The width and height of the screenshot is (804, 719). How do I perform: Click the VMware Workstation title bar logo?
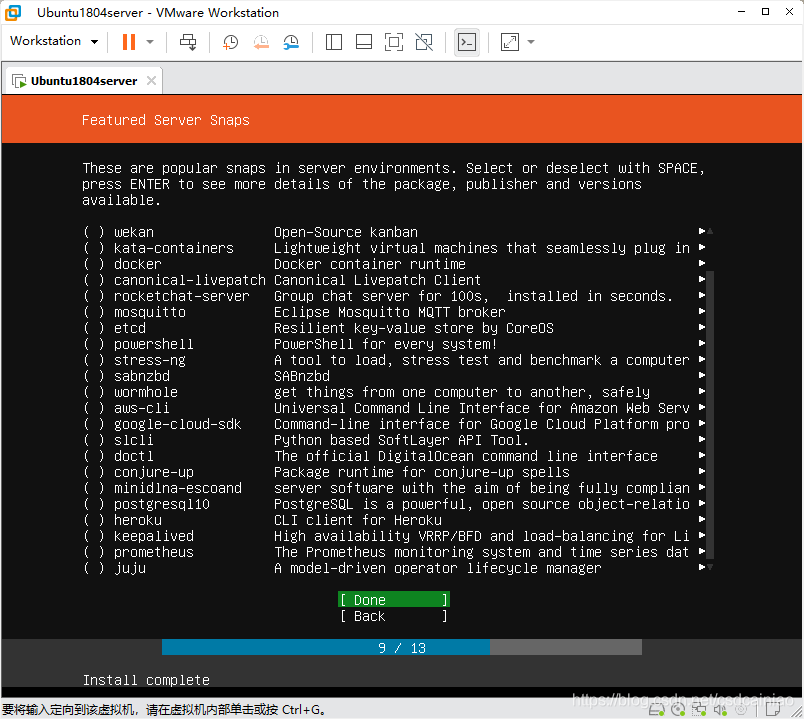coord(13,13)
